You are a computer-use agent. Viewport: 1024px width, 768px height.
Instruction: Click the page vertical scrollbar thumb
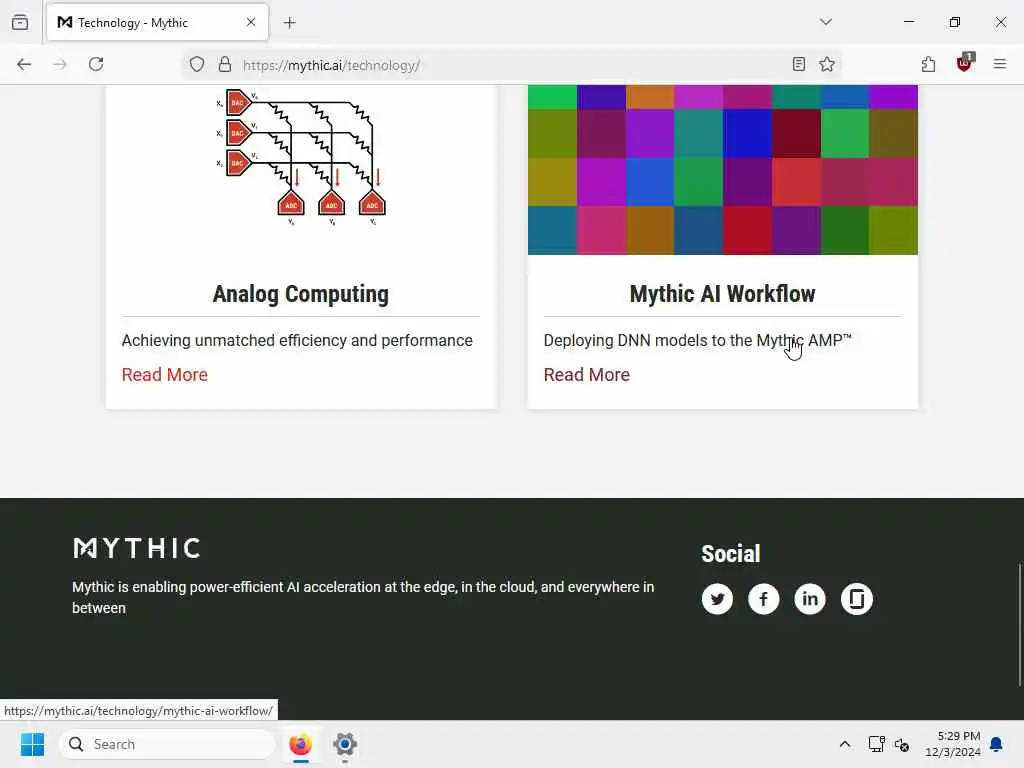click(1019, 625)
